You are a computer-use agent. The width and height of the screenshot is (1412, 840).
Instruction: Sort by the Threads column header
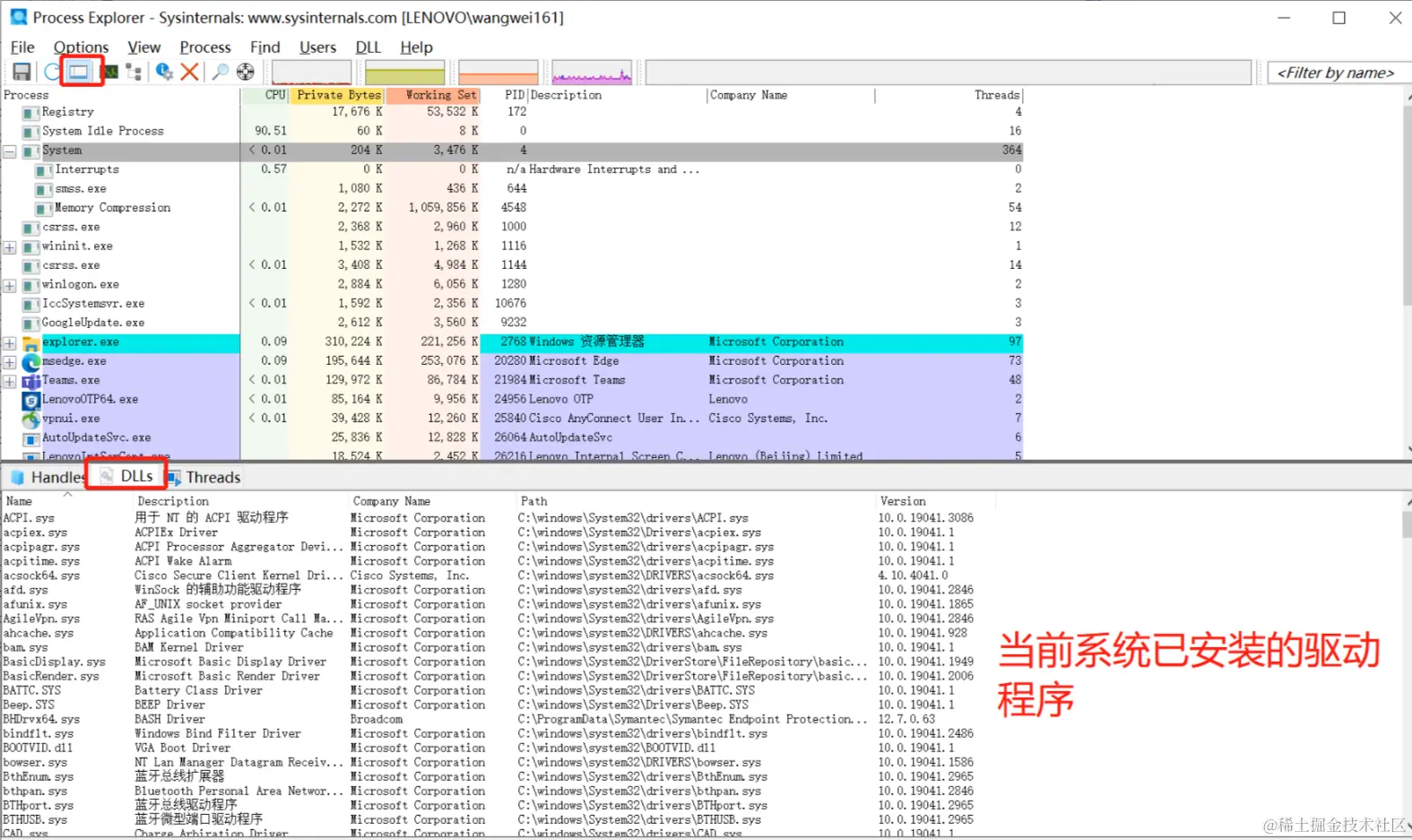tap(949, 95)
